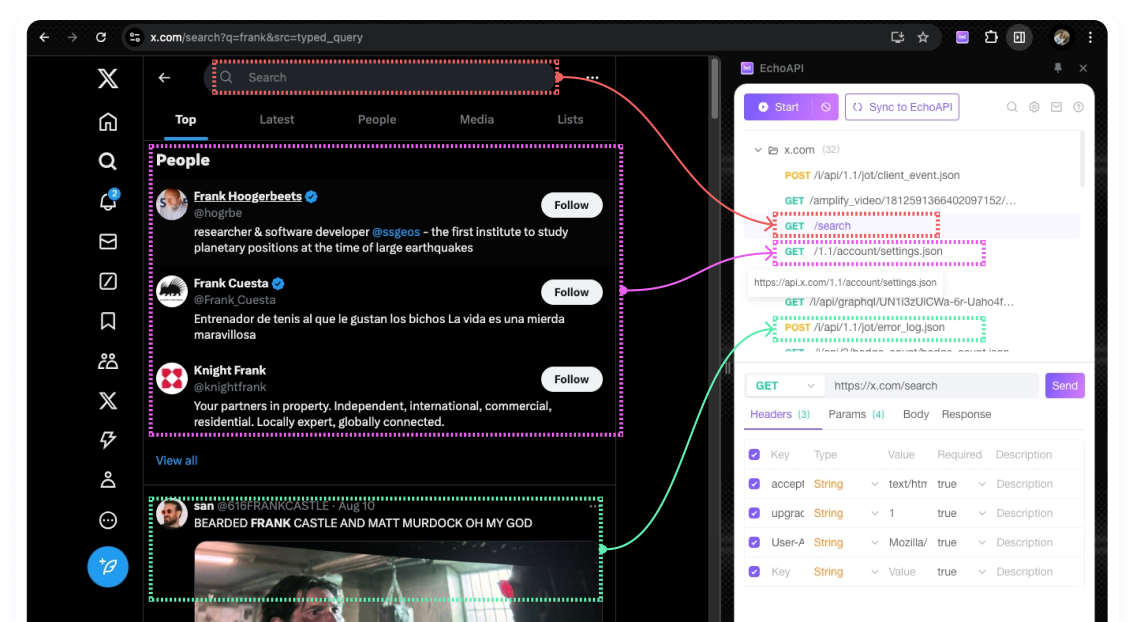Image resolution: width=1133 pixels, height=622 pixels.
Task: Toggle the select-all checkbox in Headers header row
Action: (754, 454)
